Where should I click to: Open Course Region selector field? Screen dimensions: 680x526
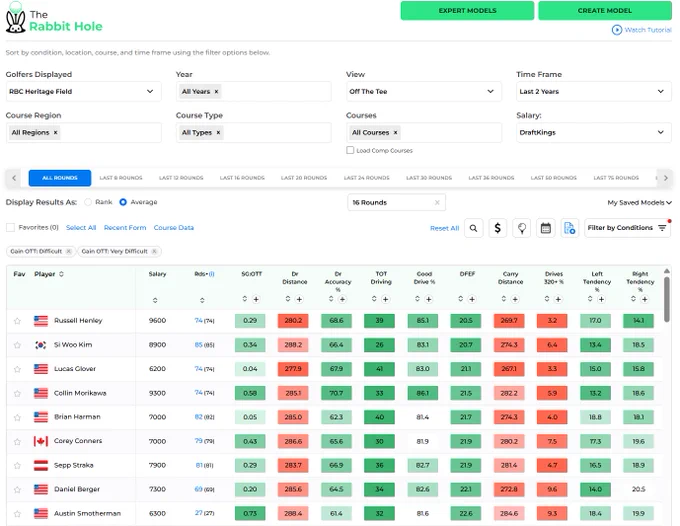pos(83,133)
